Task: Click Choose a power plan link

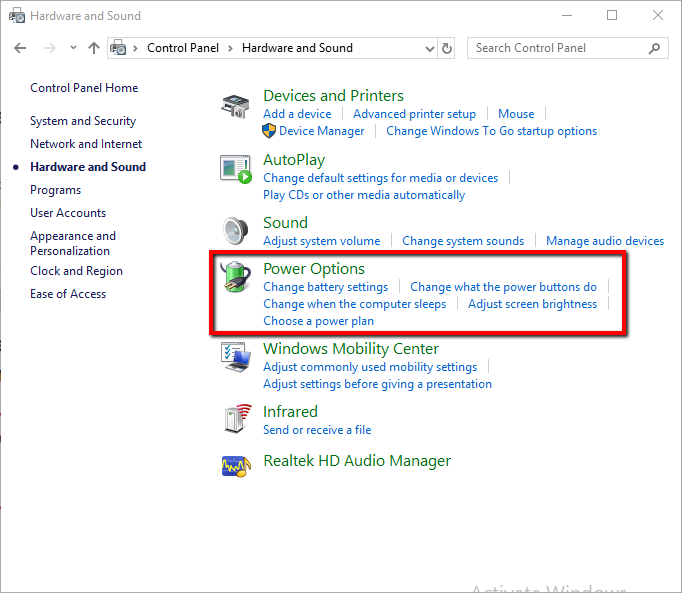Action: coord(318,321)
